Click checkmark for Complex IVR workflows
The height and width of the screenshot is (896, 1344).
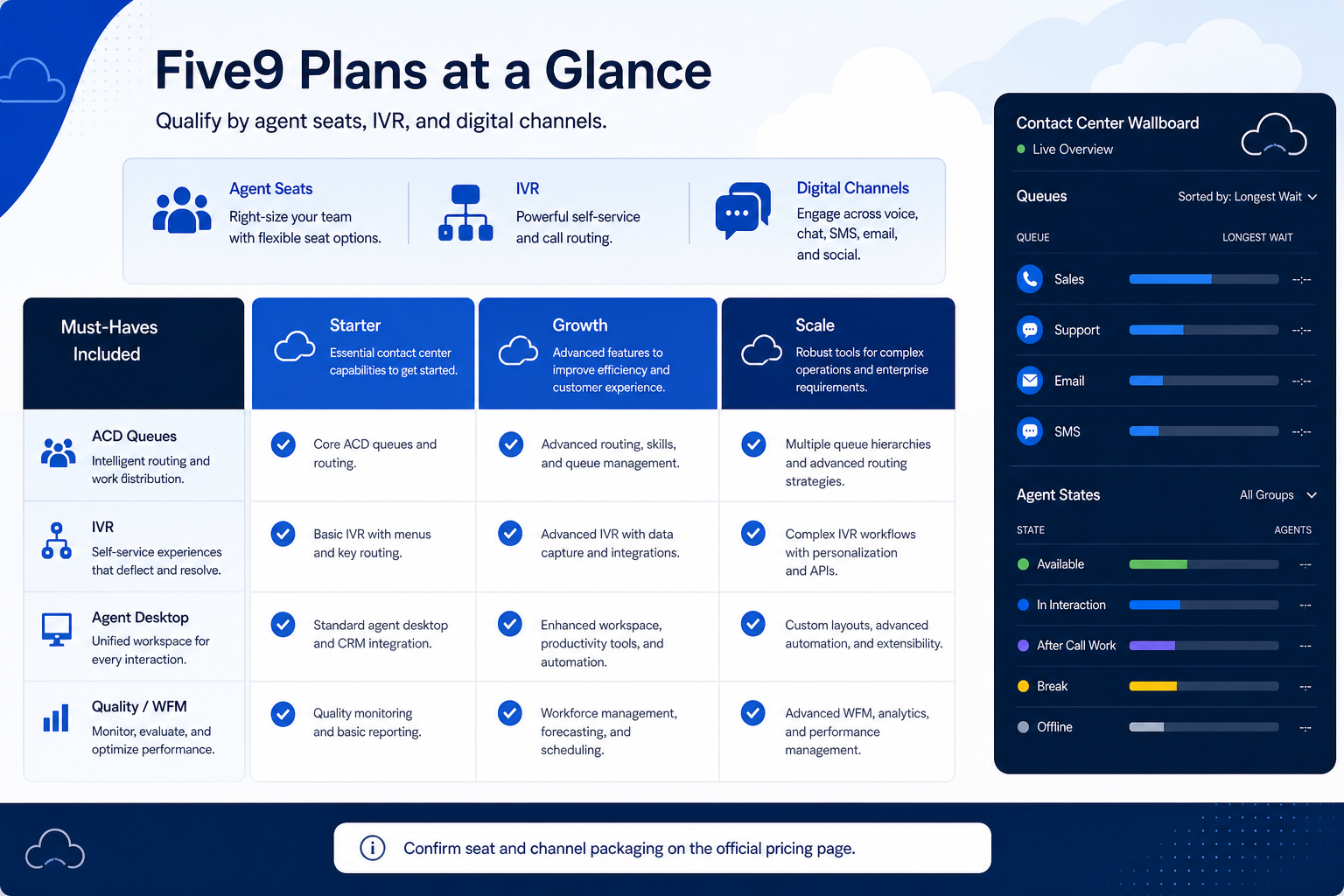tap(753, 533)
